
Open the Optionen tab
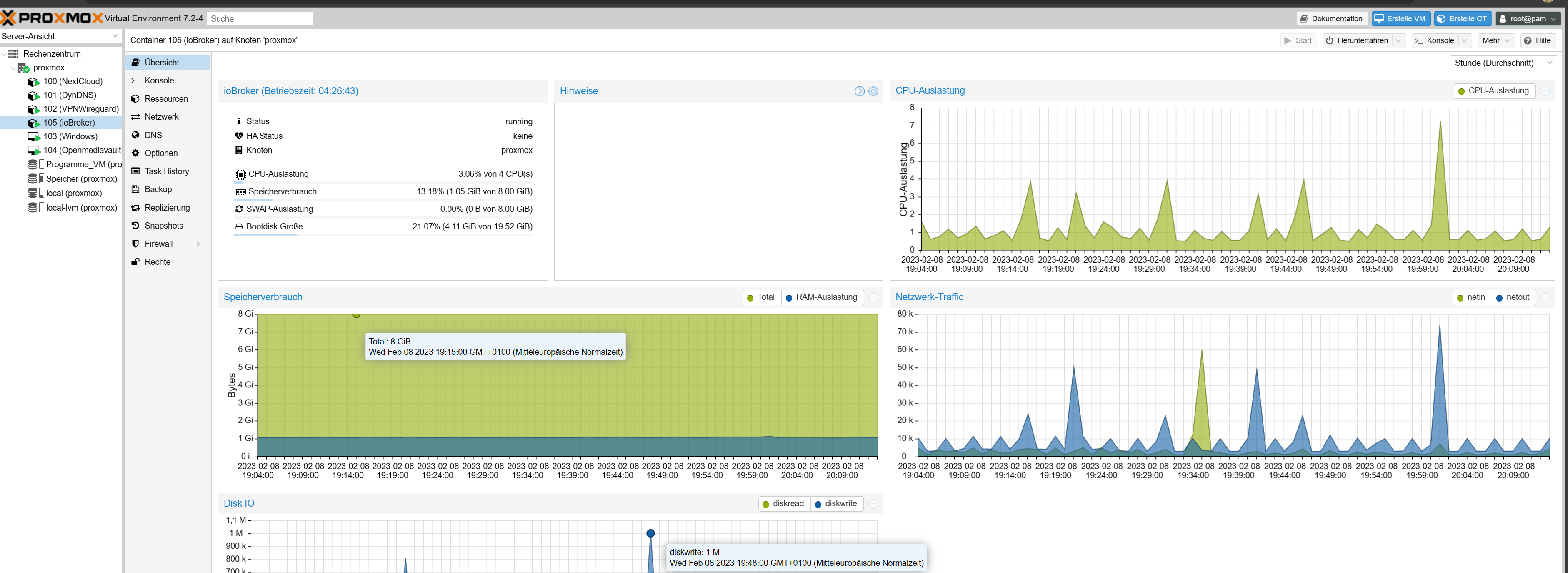168,153
